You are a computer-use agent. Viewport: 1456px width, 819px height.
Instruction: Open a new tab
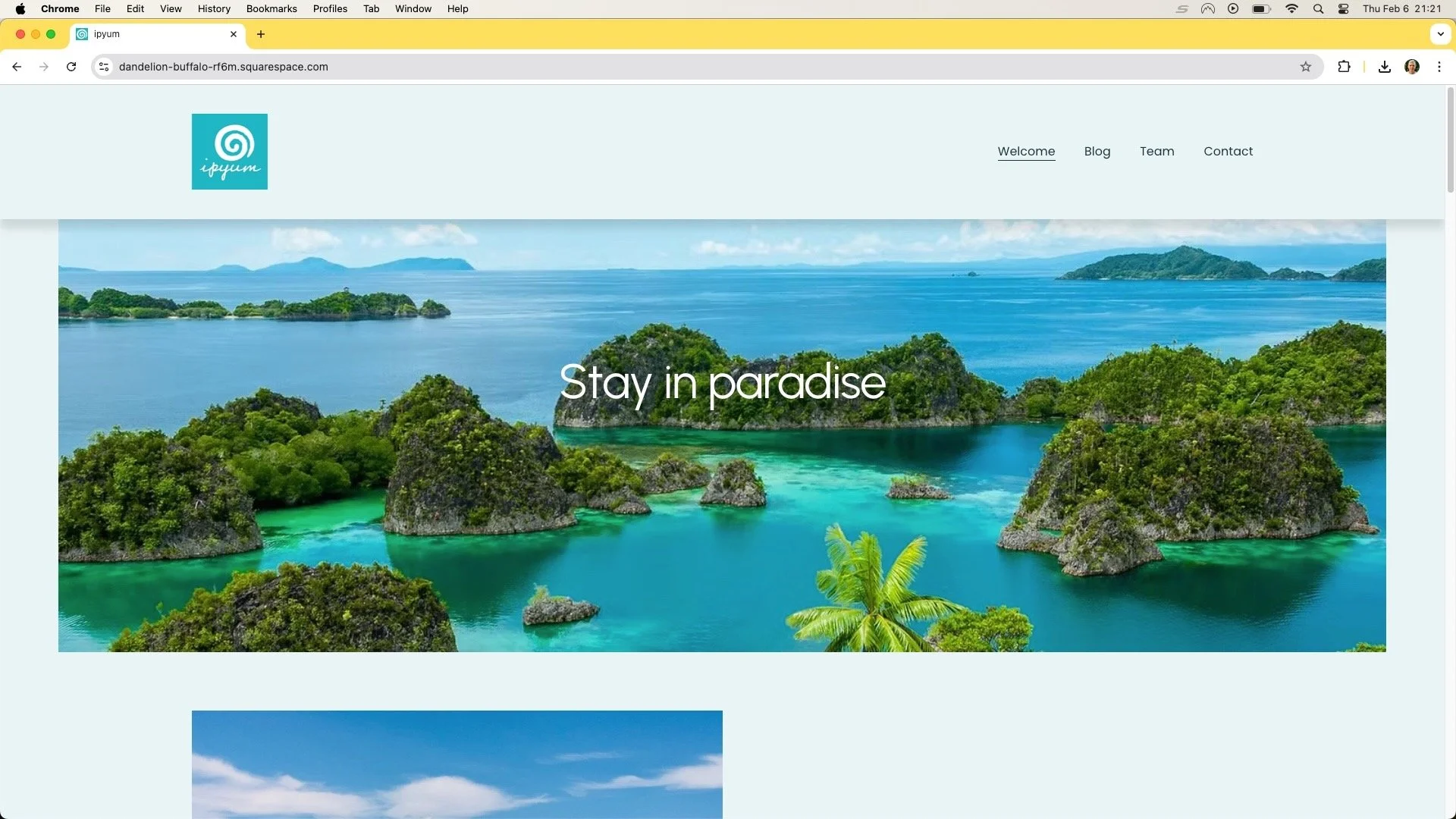pos(261,34)
